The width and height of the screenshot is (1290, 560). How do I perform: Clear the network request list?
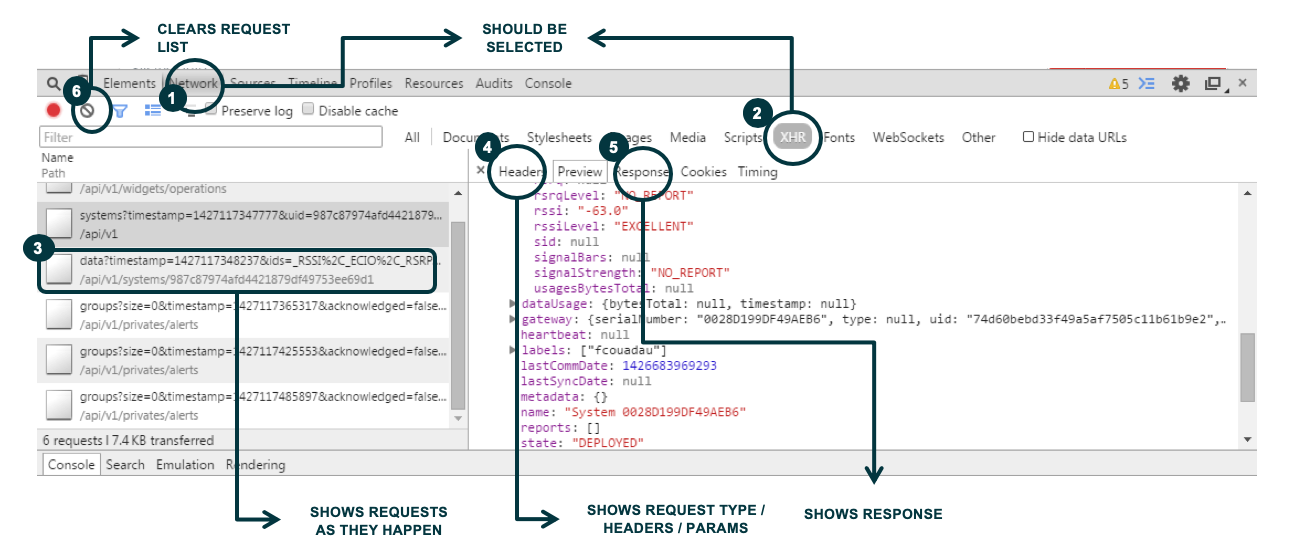point(88,112)
